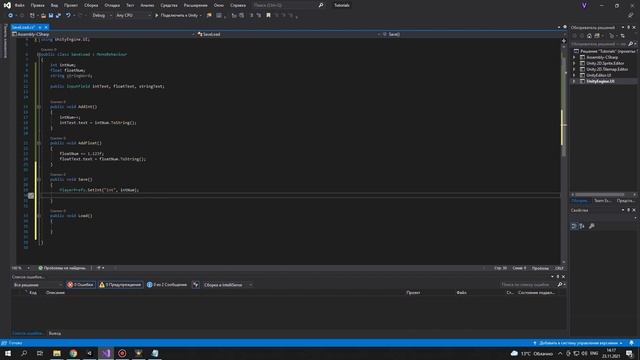Open the Any CPU platform dropdown
640x360 pixels.
pos(133,16)
